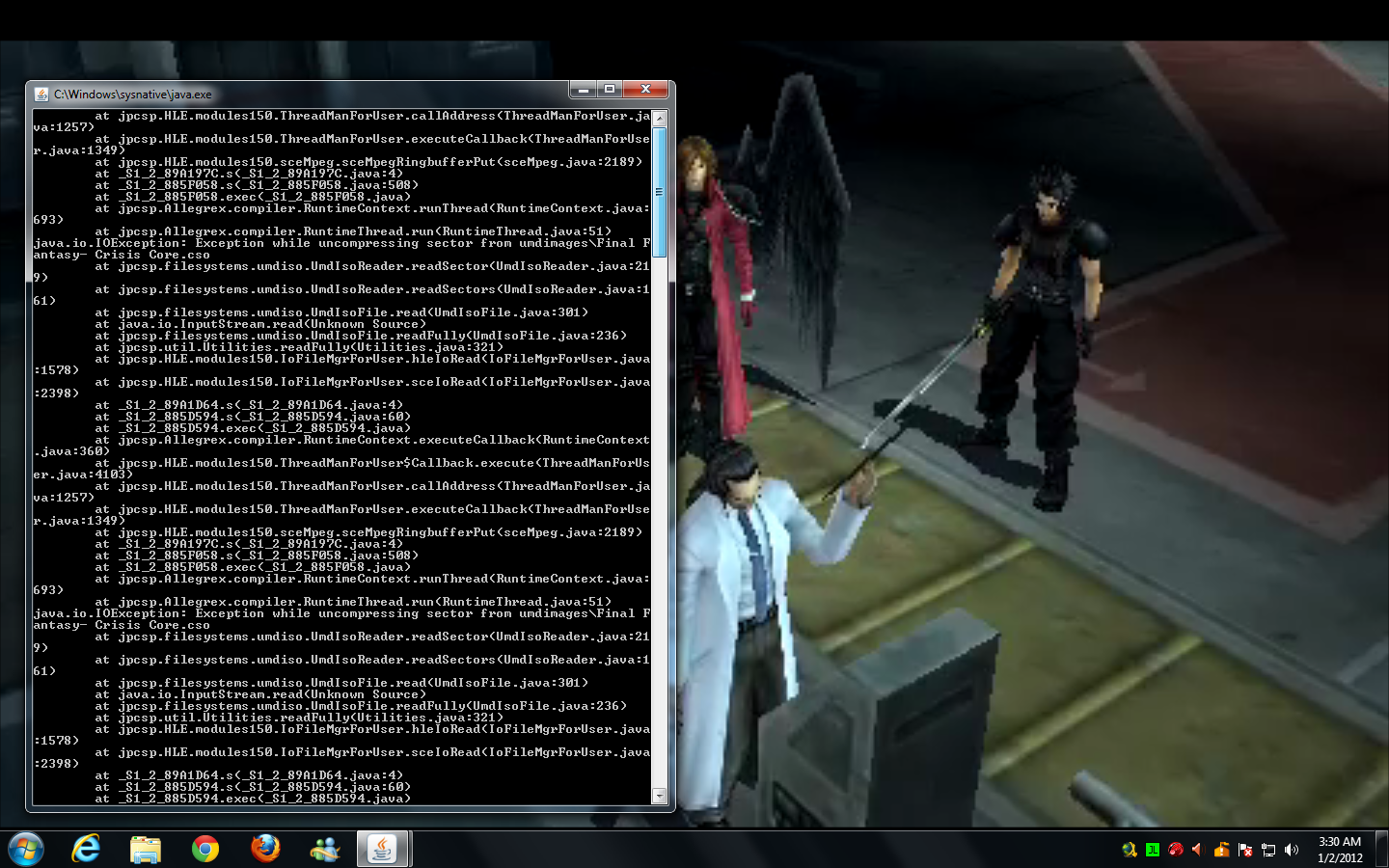Click the orange speaker tray icon
The height and width of the screenshot is (868, 1389).
1198,850
